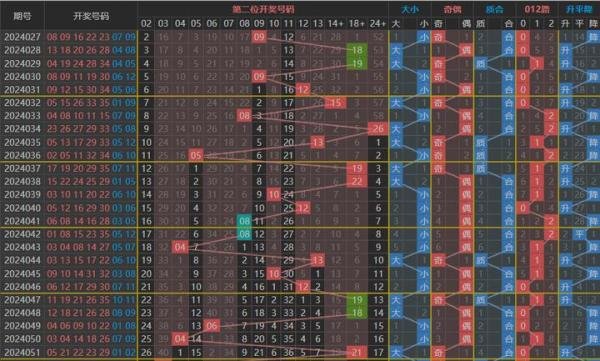Click issue number 2024051
Image resolution: width=600 pixels, height=361 pixels.
[x=22, y=352]
